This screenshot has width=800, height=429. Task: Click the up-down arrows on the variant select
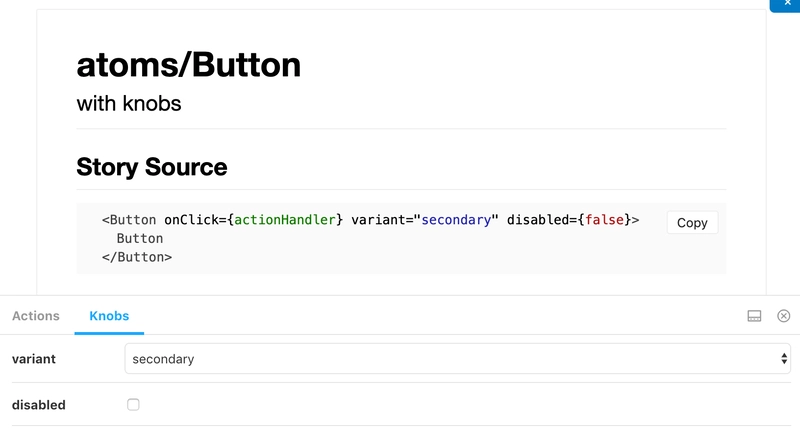coord(784,359)
